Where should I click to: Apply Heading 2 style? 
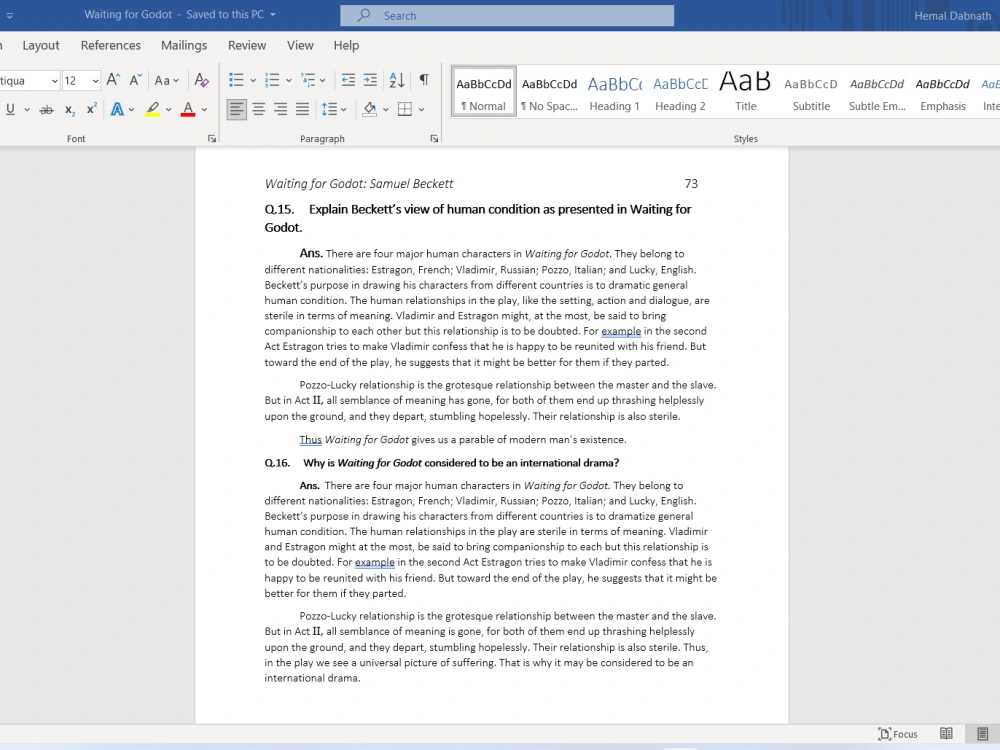[680, 92]
